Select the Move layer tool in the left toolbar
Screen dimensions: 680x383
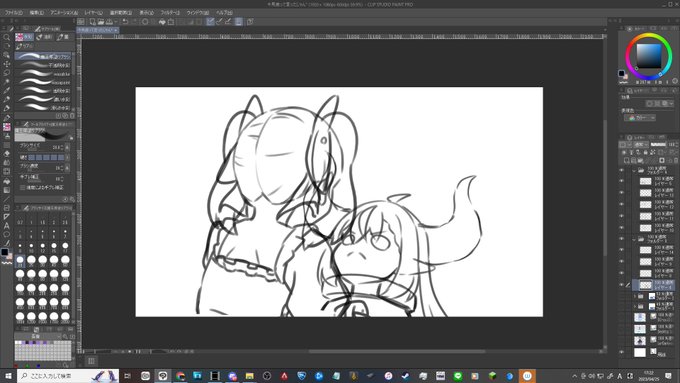7,64
